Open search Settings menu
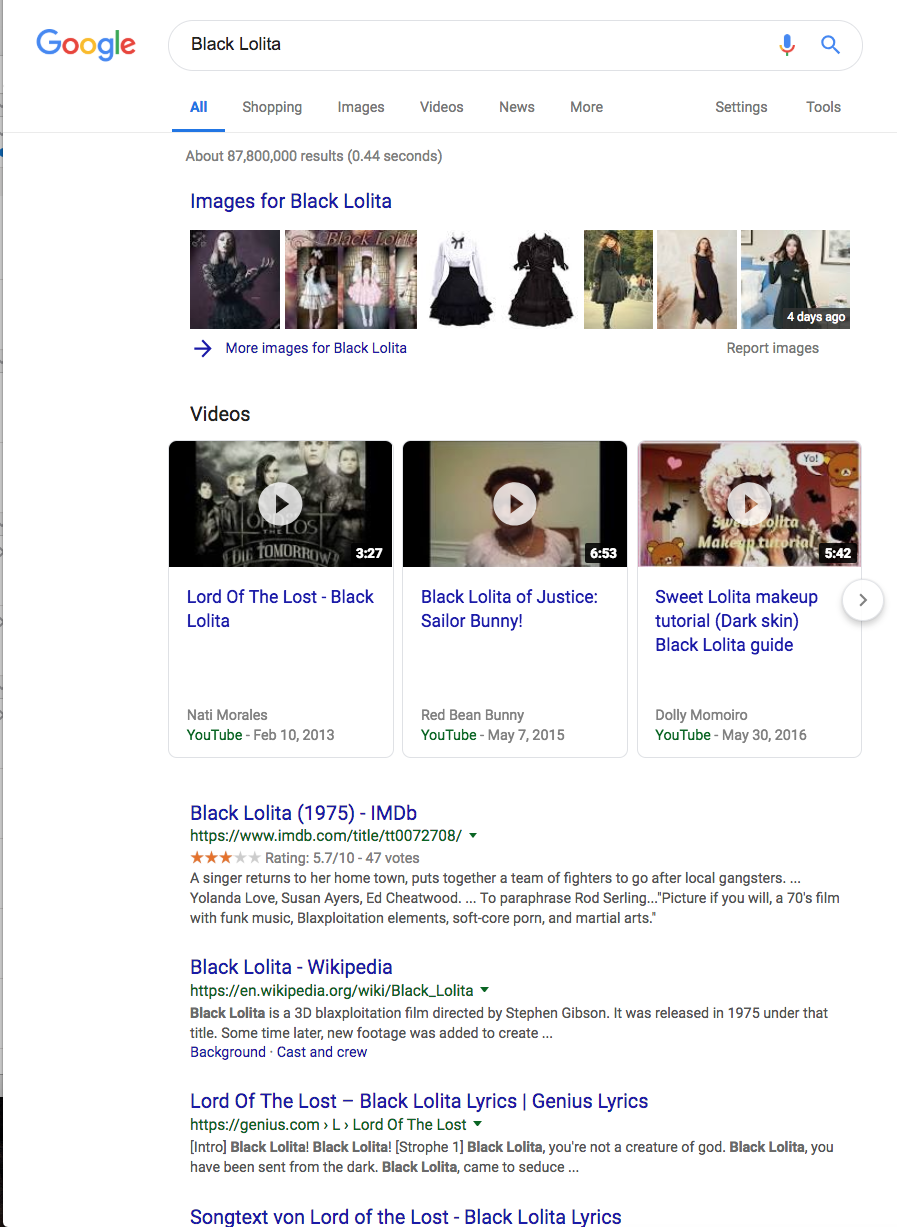The width and height of the screenshot is (897, 1227). (741, 107)
